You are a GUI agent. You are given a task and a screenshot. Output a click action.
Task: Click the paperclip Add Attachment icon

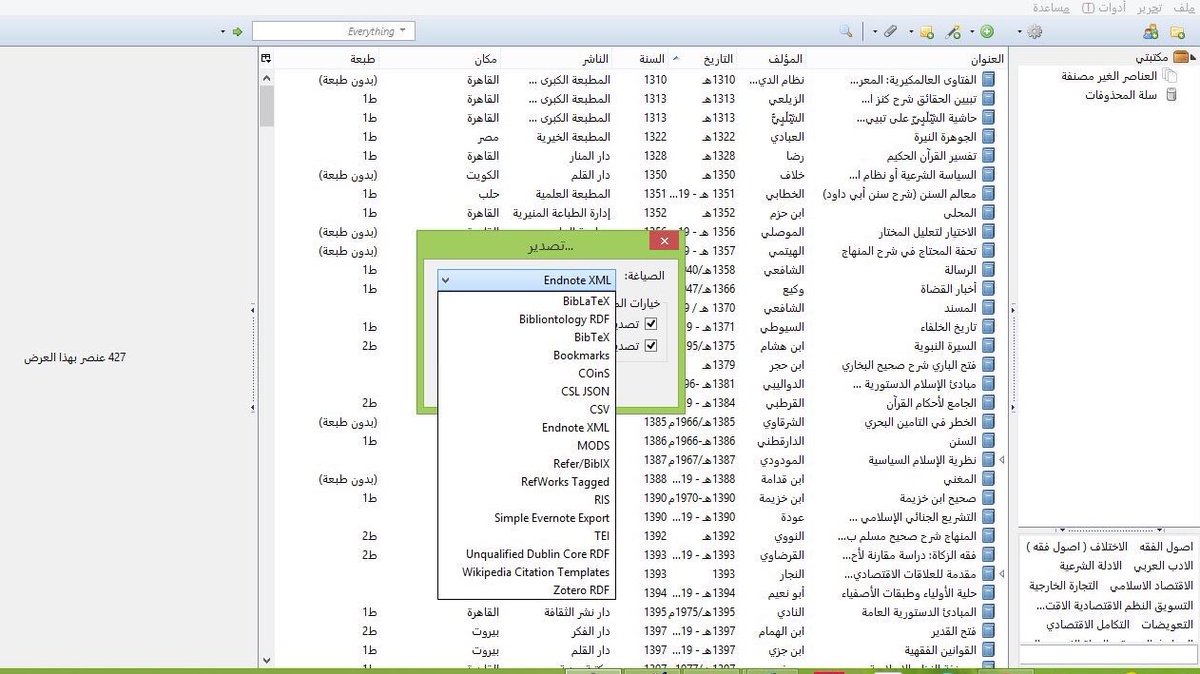[890, 31]
